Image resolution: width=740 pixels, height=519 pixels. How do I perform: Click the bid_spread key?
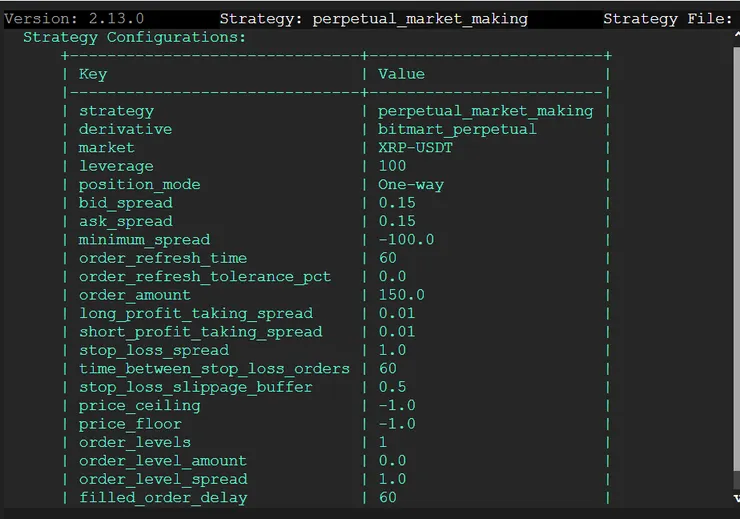(126, 203)
